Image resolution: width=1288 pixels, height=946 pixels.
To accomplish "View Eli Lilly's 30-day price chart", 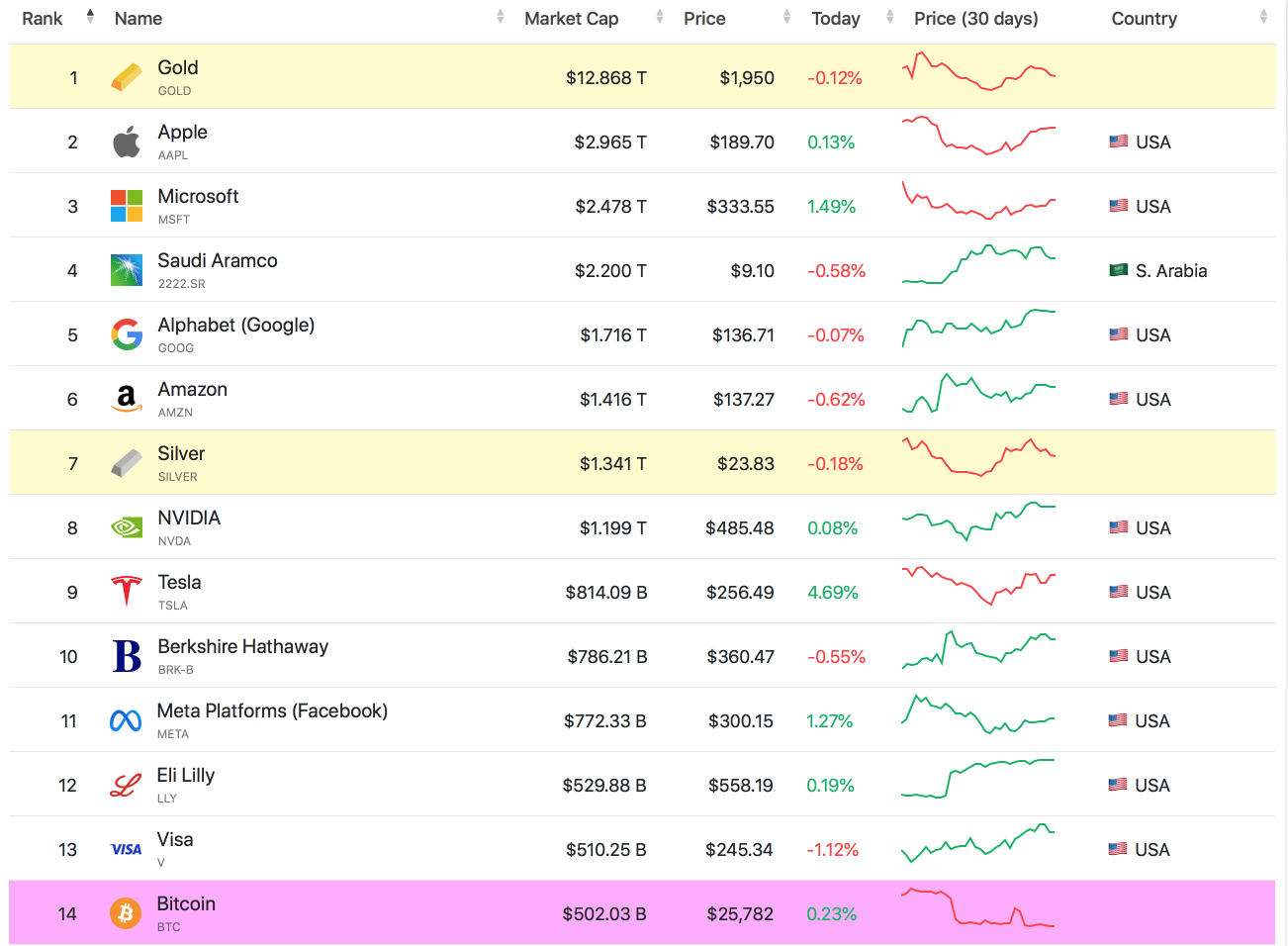I will pos(978,779).
